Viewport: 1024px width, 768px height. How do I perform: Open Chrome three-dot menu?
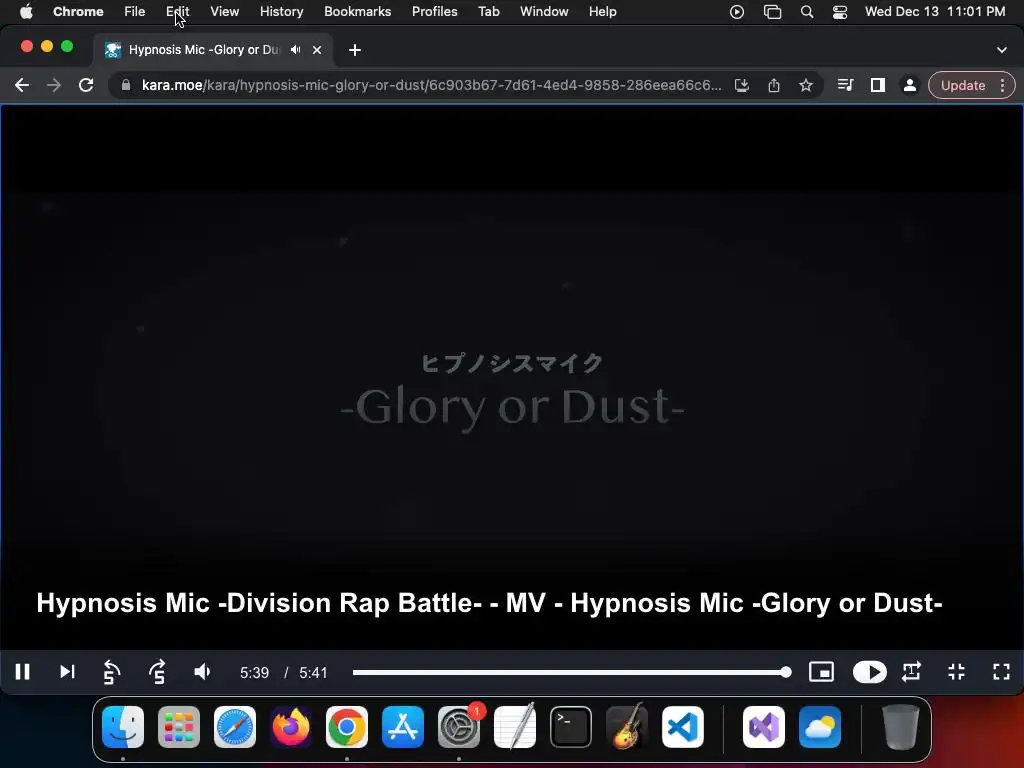click(1002, 86)
